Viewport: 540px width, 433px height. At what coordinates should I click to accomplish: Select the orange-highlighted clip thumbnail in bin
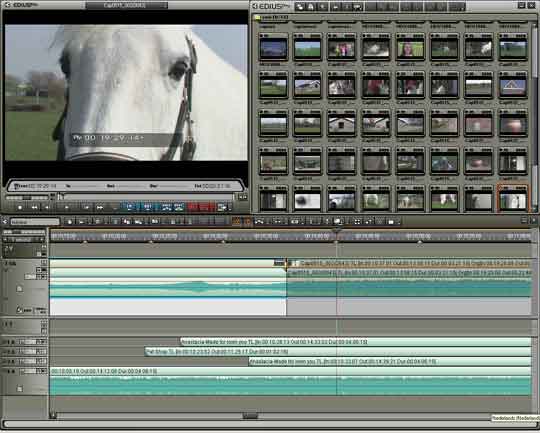[513, 198]
